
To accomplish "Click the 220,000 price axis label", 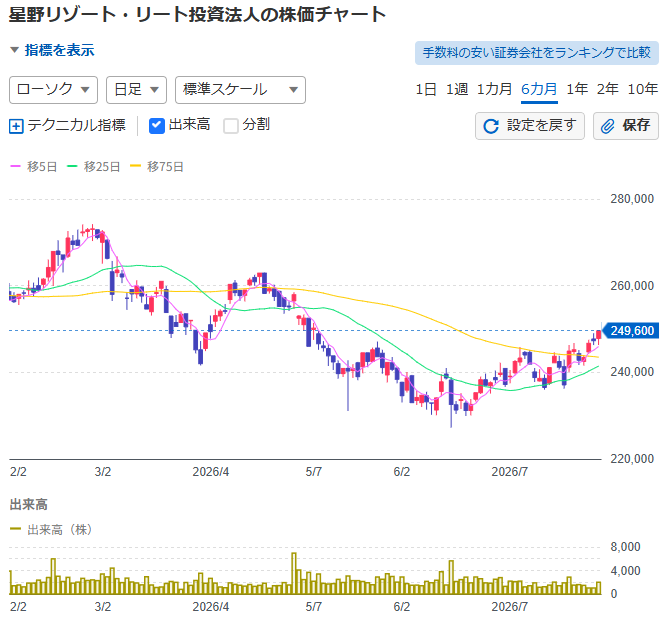I will (x=632, y=459).
